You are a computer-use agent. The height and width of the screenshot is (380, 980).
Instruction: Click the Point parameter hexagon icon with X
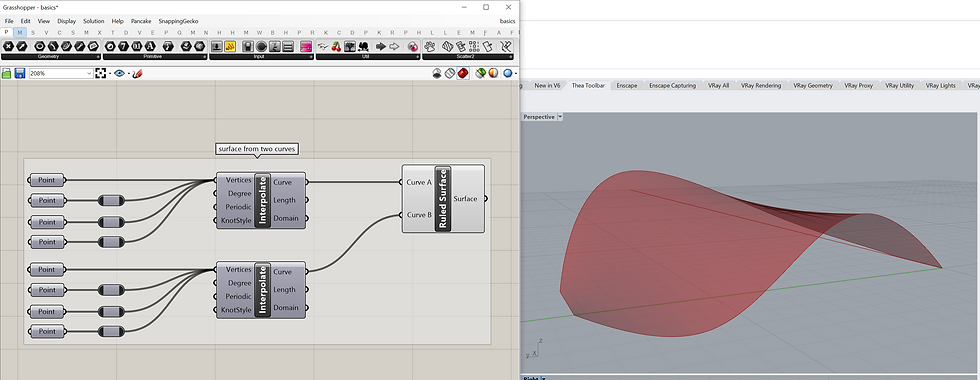coord(8,46)
